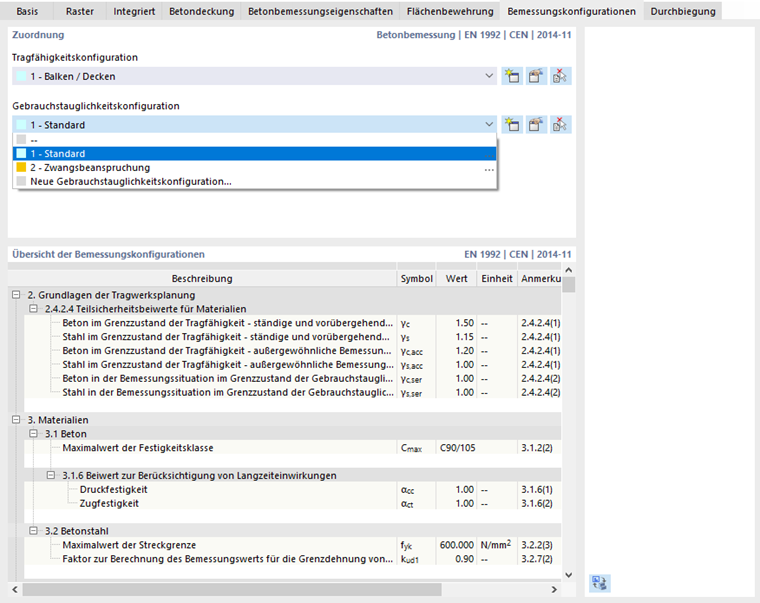
Task: Switch to the Durchbiegung tab
Action: tap(683, 11)
